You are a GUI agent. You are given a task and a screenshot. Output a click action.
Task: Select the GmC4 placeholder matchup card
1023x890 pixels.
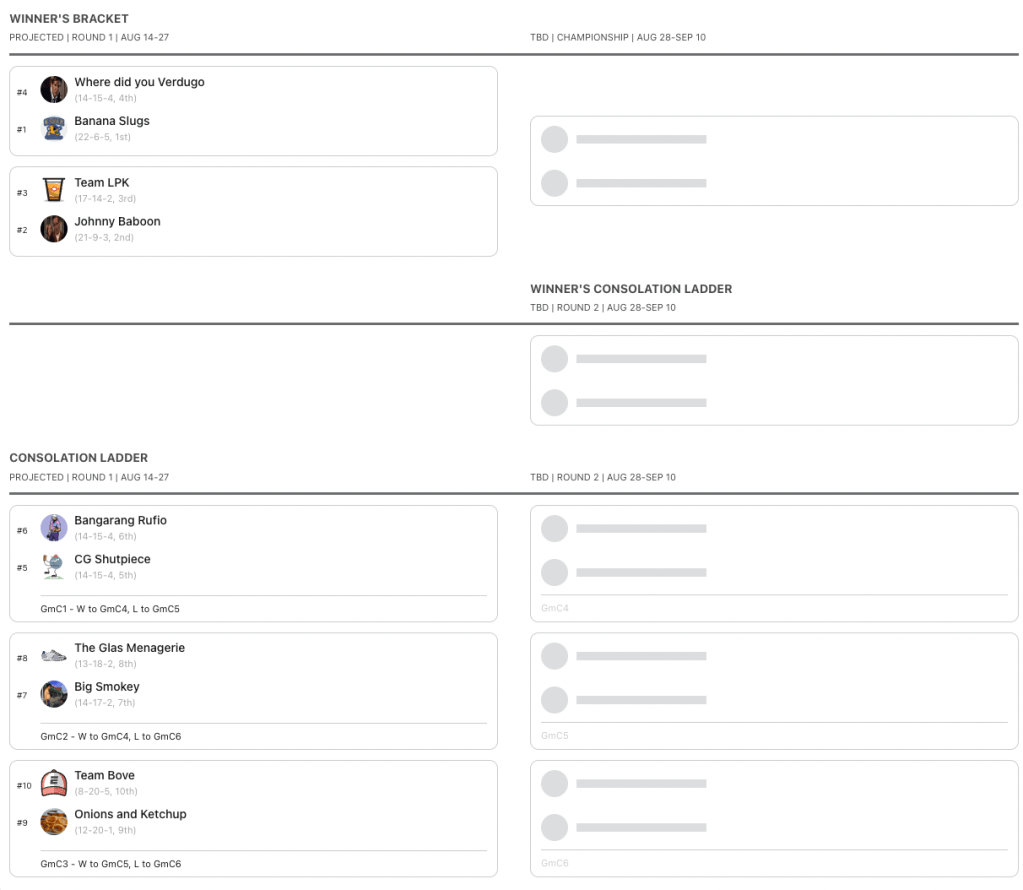tap(773, 563)
